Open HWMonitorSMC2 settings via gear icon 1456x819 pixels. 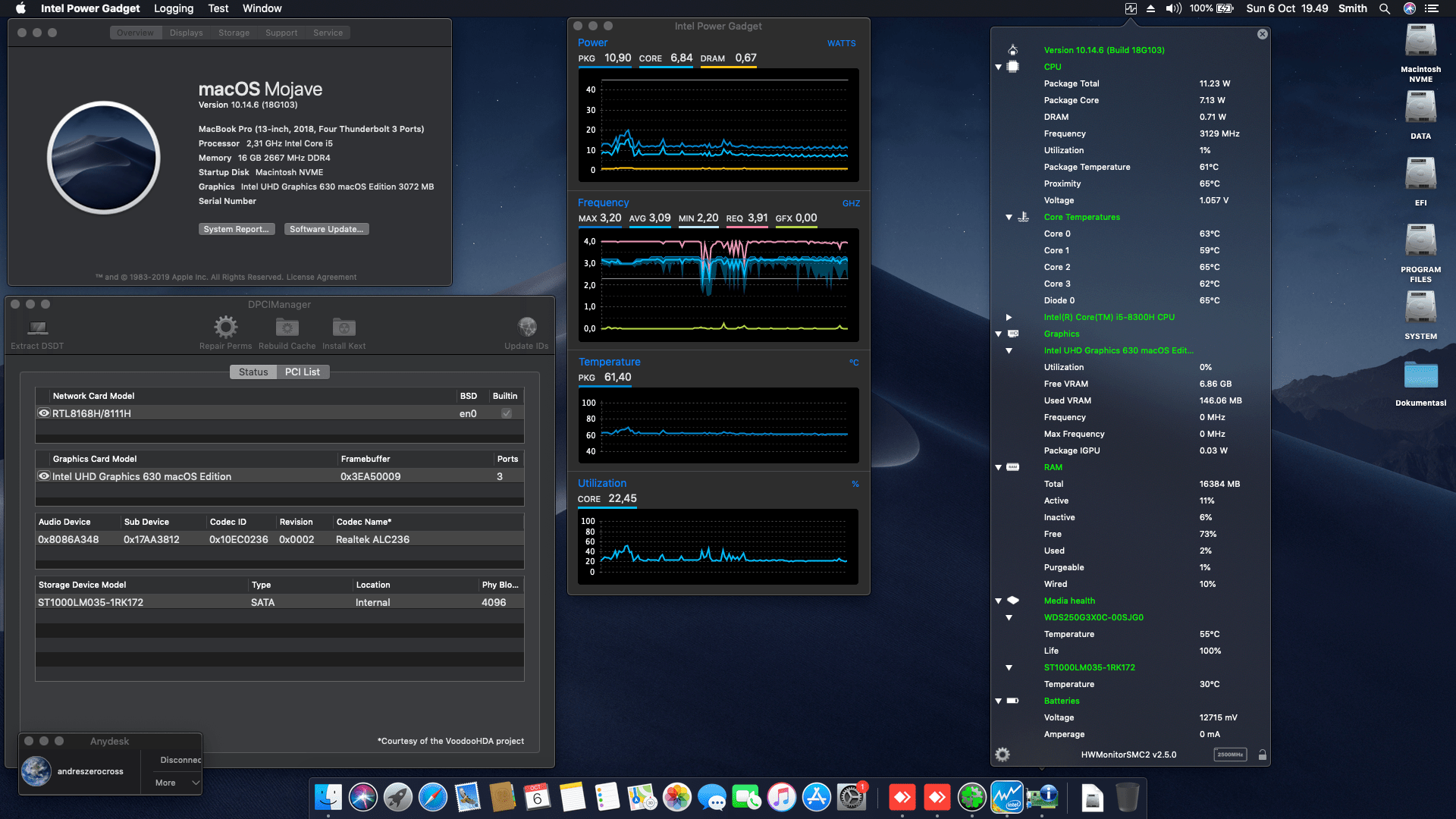pos(1002,754)
